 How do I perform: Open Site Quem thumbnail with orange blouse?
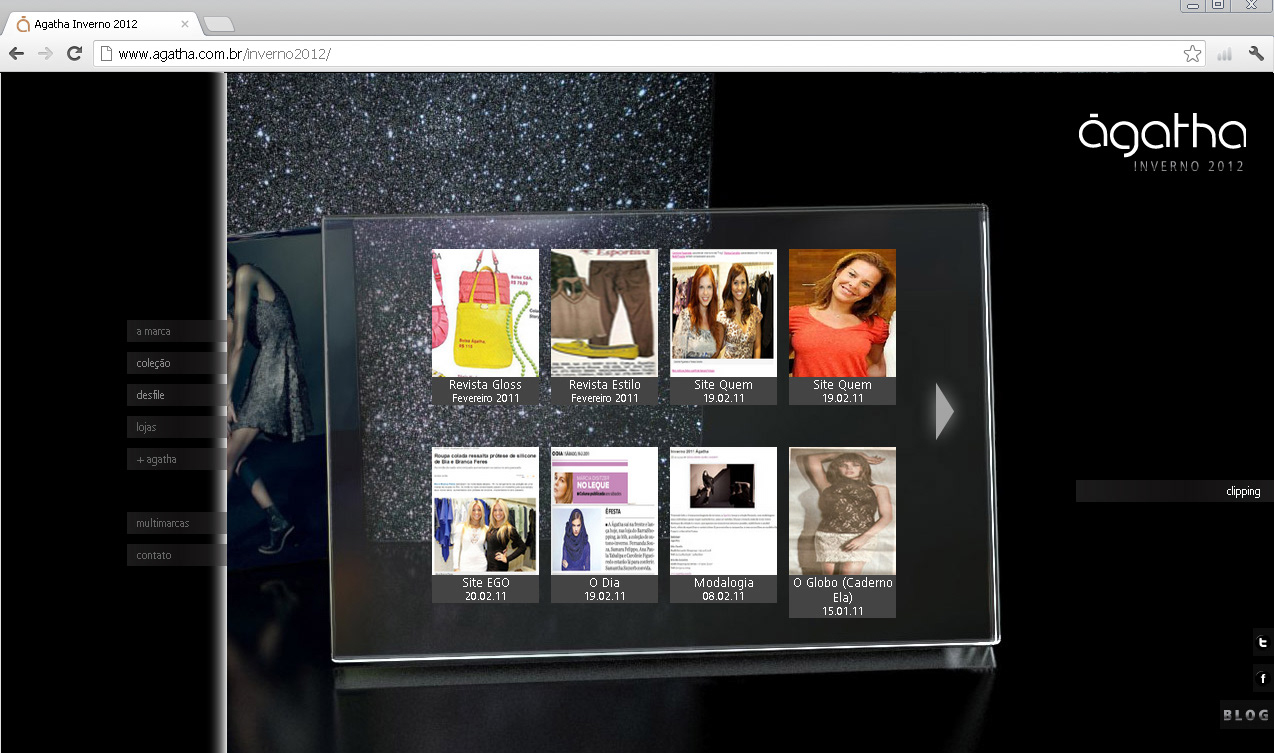(x=842, y=312)
